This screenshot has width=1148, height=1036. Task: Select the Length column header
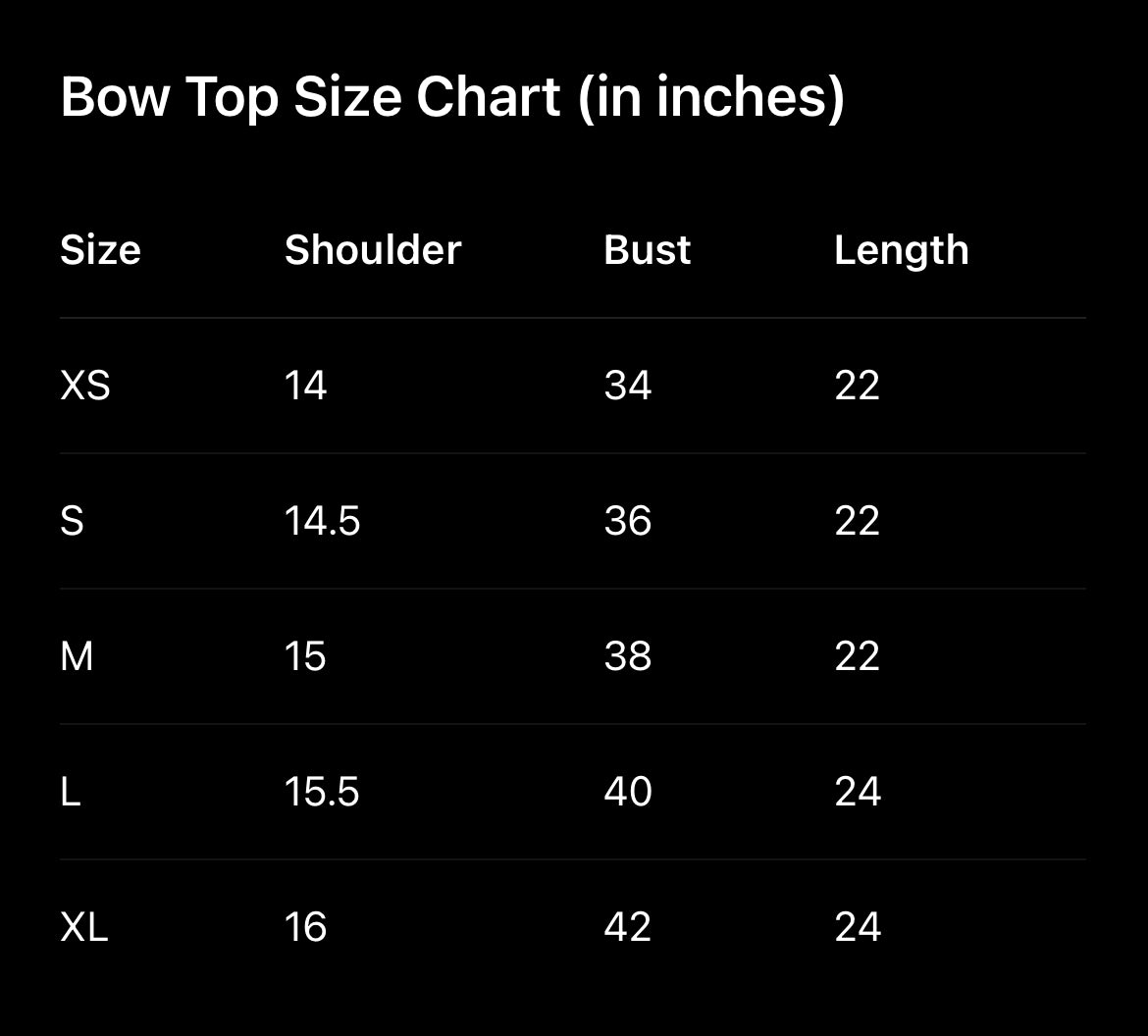[x=901, y=251]
